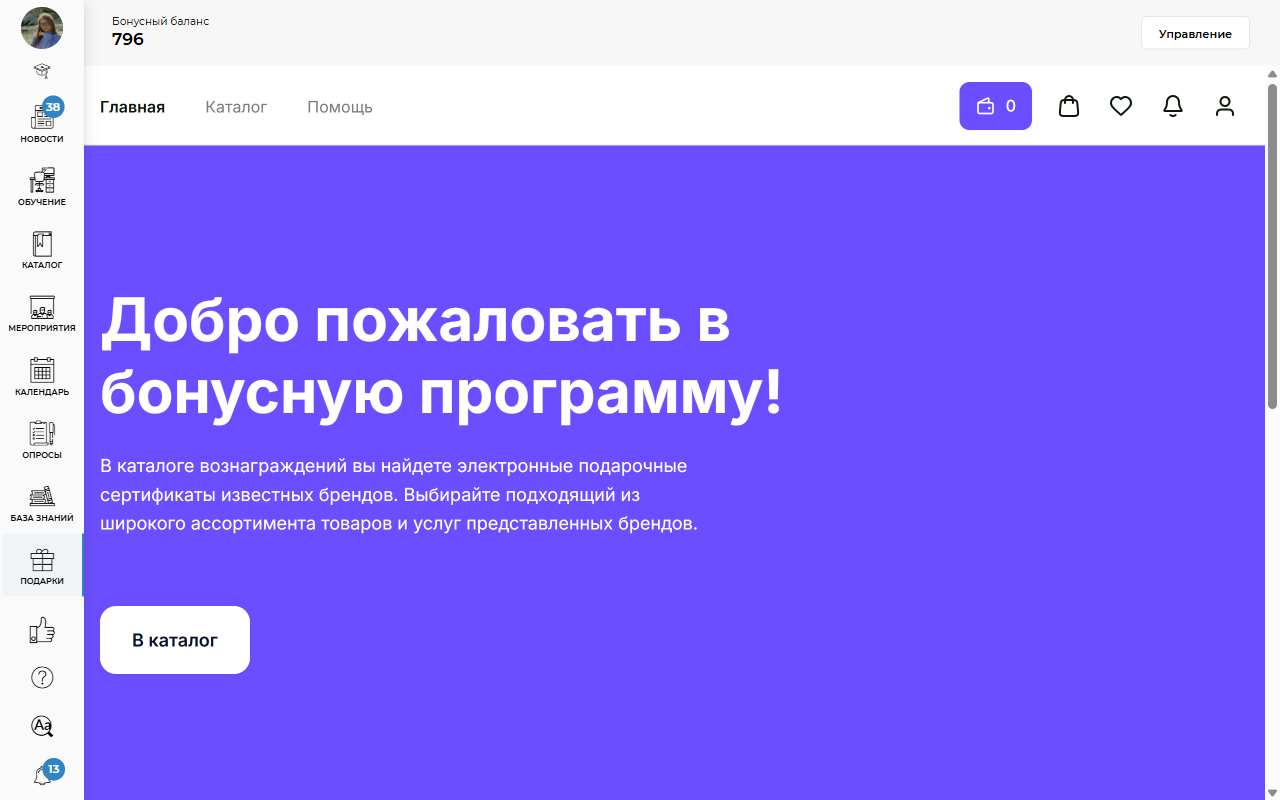Select the Подарки sidebar item
Screen dimensions: 1280x800
(42, 566)
